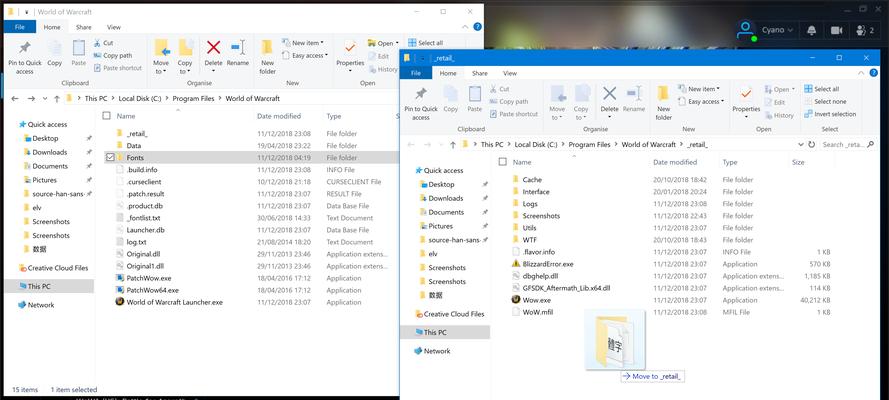Uncheck the Fonts folder checkbox
The height and width of the screenshot is (400, 889).
pos(110,158)
